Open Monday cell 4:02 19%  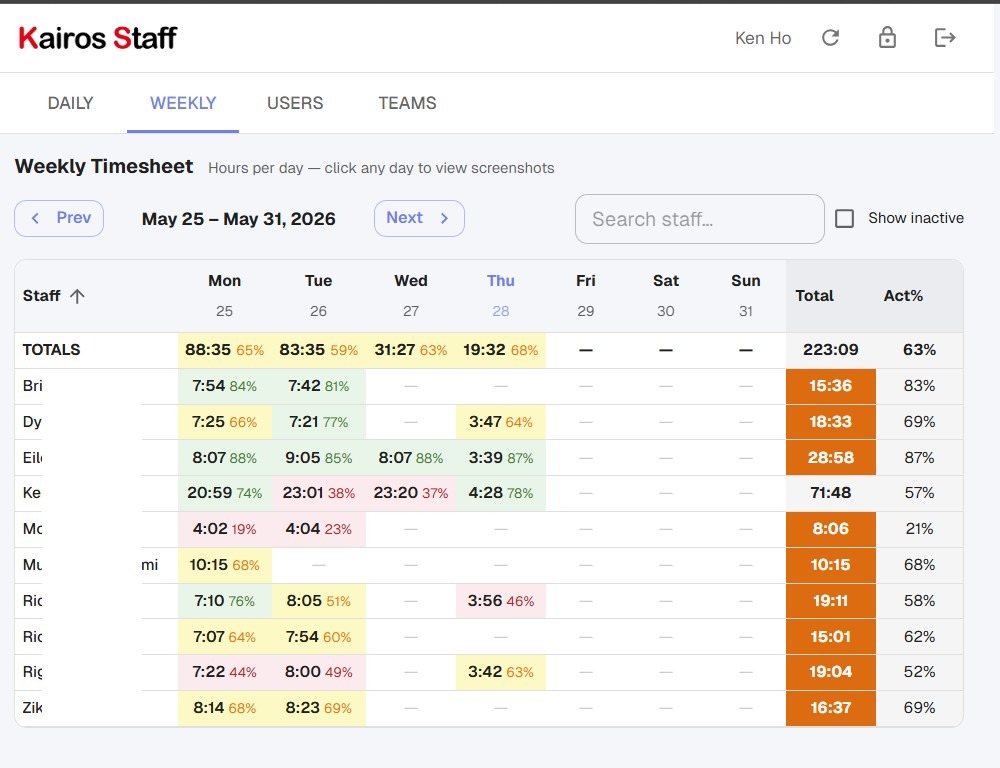click(x=224, y=529)
